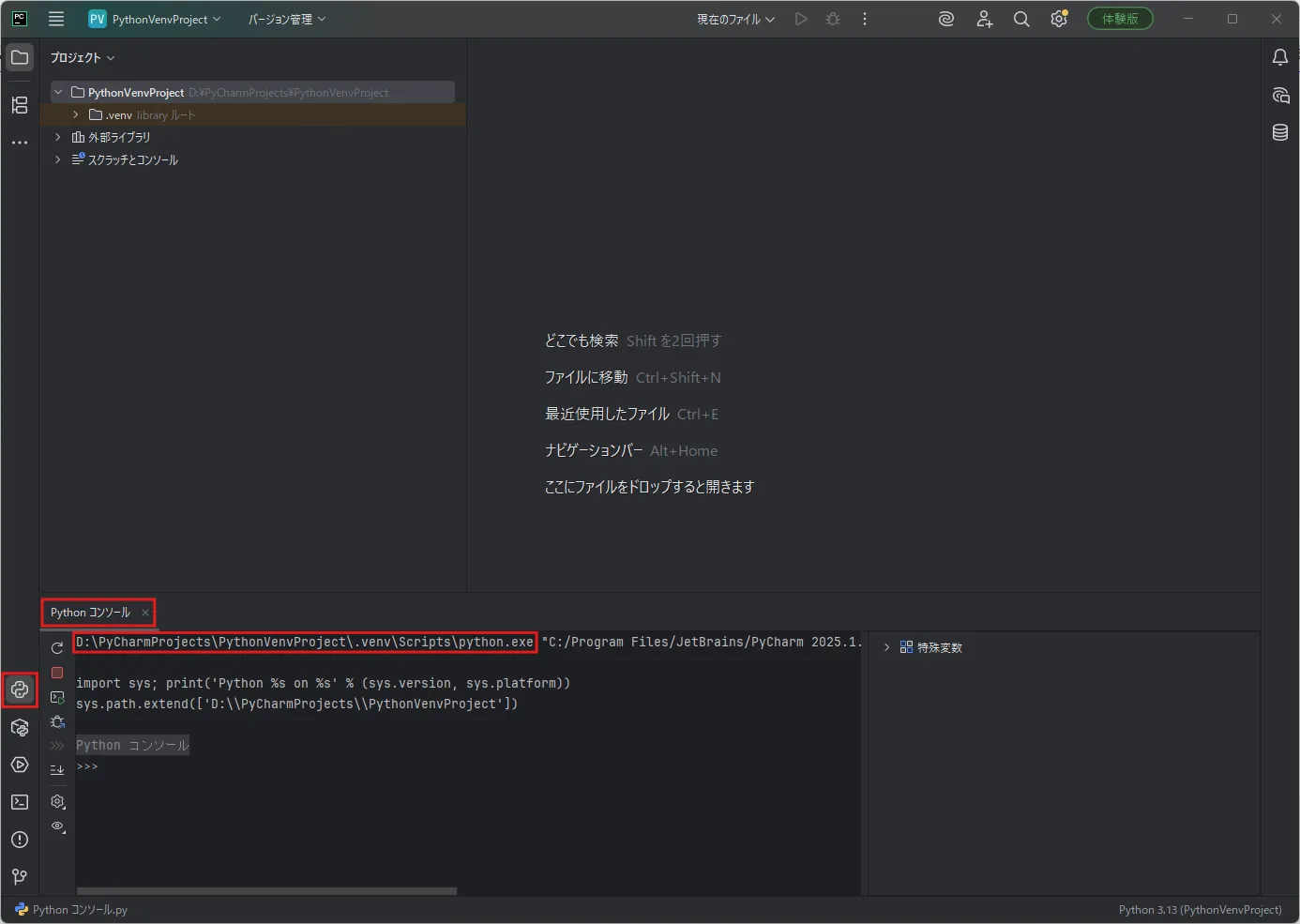Screen dimensions: 1300x924
Task: Click the console horizontal scrollbar
Action: pyautogui.click(x=266, y=891)
